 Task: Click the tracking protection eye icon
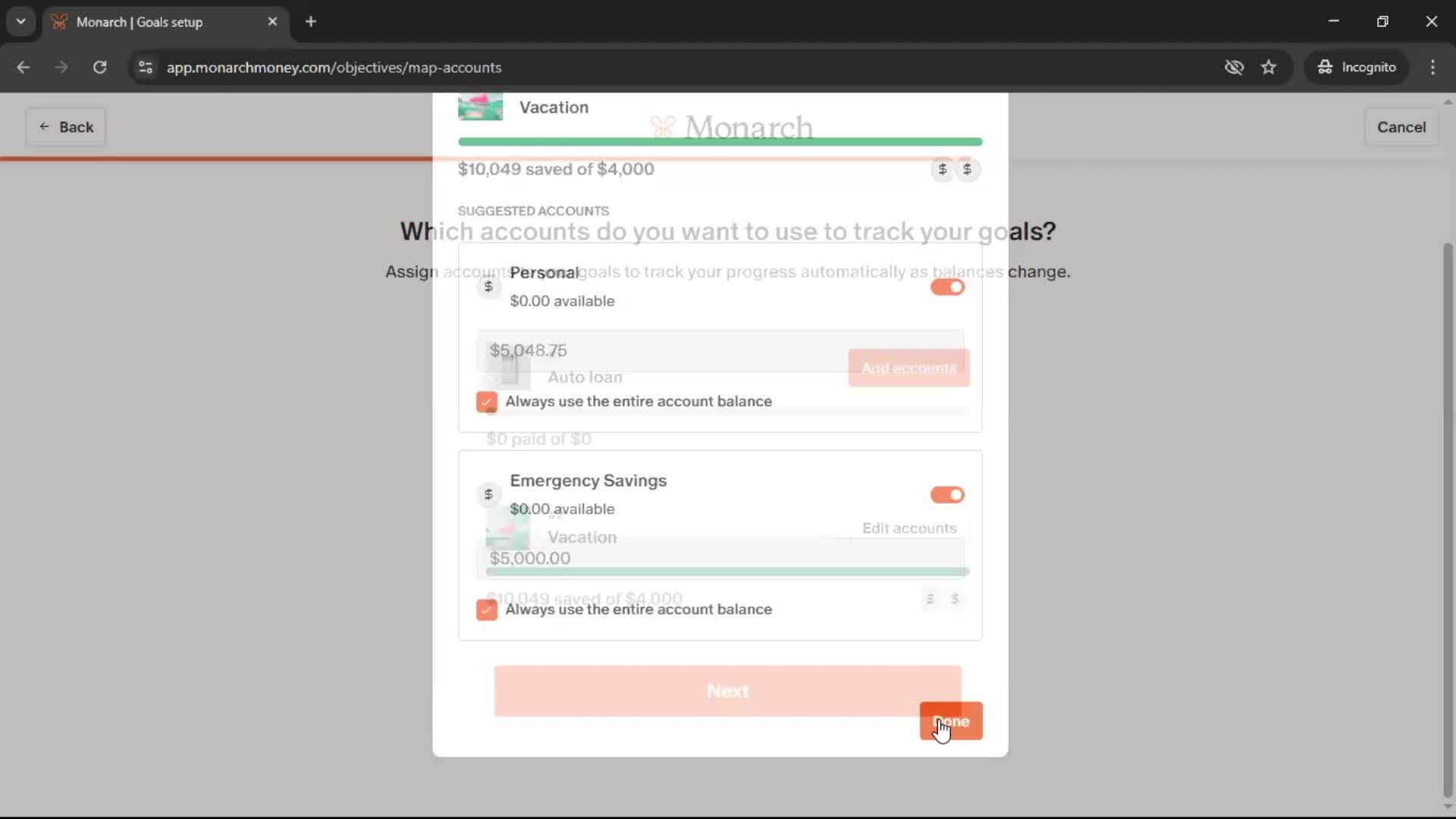(x=1234, y=67)
